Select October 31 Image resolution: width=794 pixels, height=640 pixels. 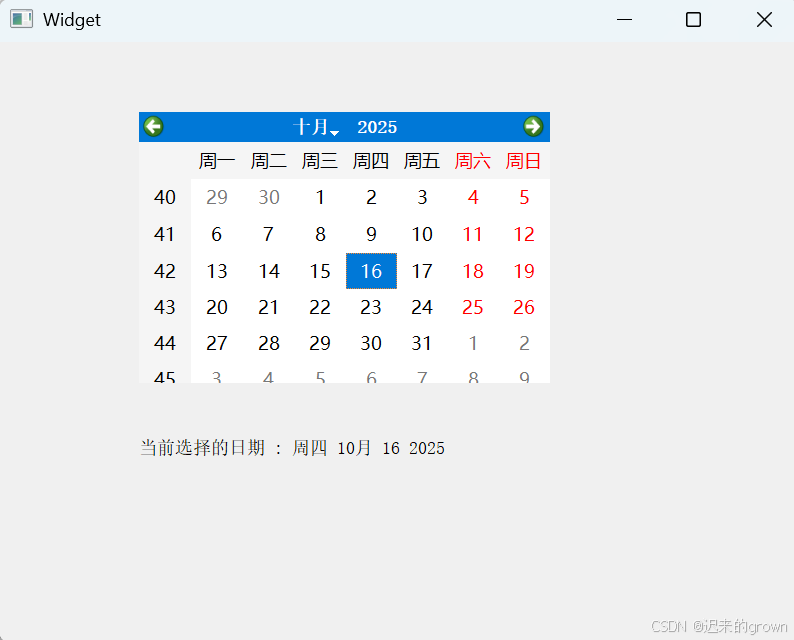(422, 343)
